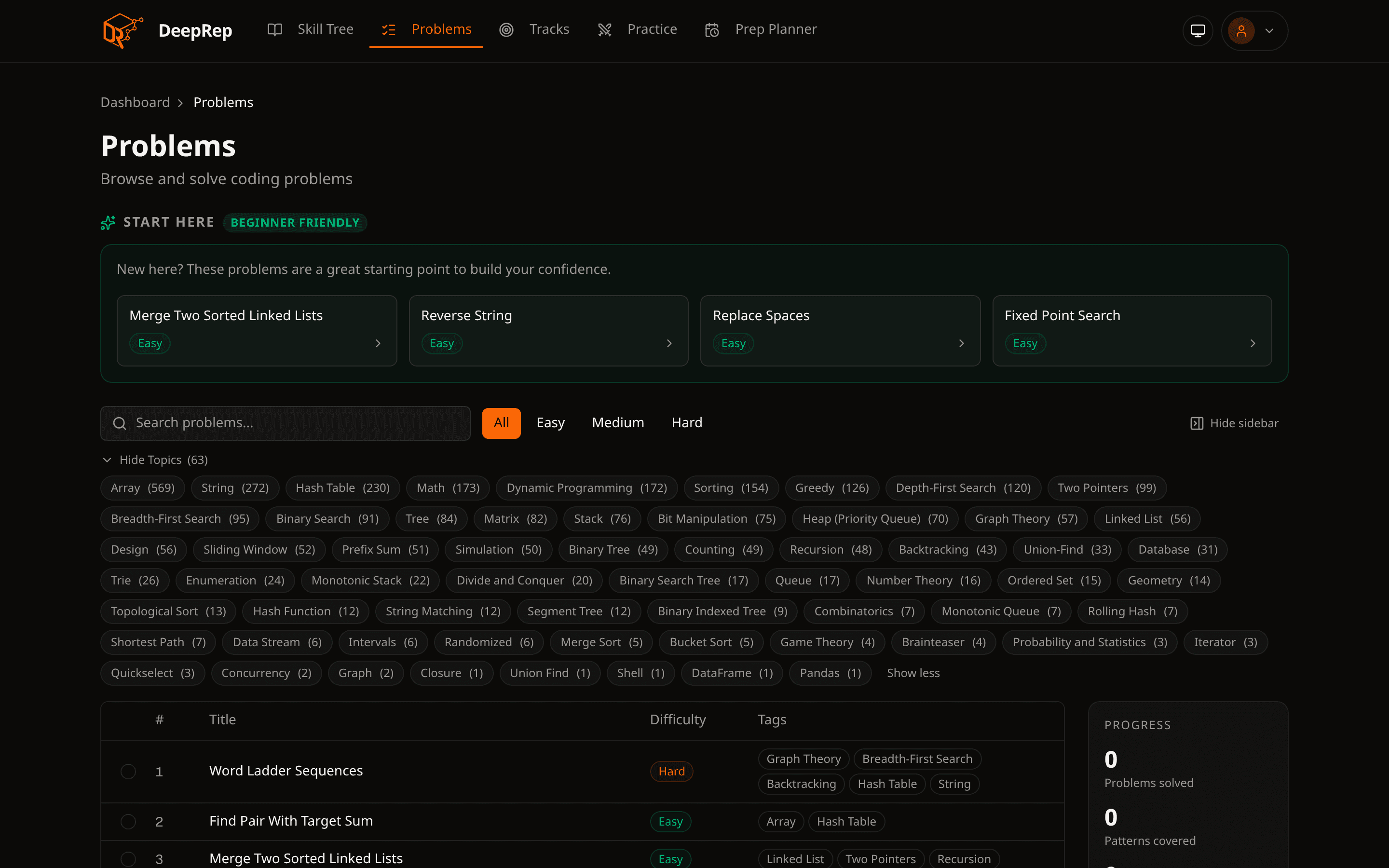Select the Dynamic Programming (172) topic
The height and width of the screenshot is (868, 1389).
point(586,488)
